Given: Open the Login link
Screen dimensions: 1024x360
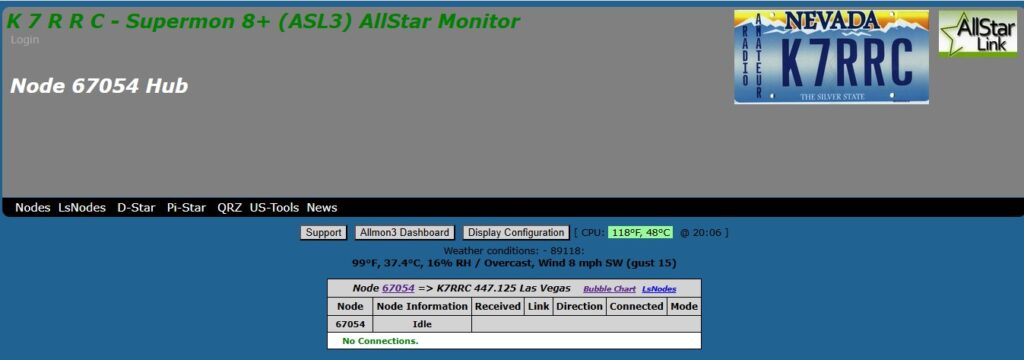Looking at the screenshot, I should click(25, 40).
